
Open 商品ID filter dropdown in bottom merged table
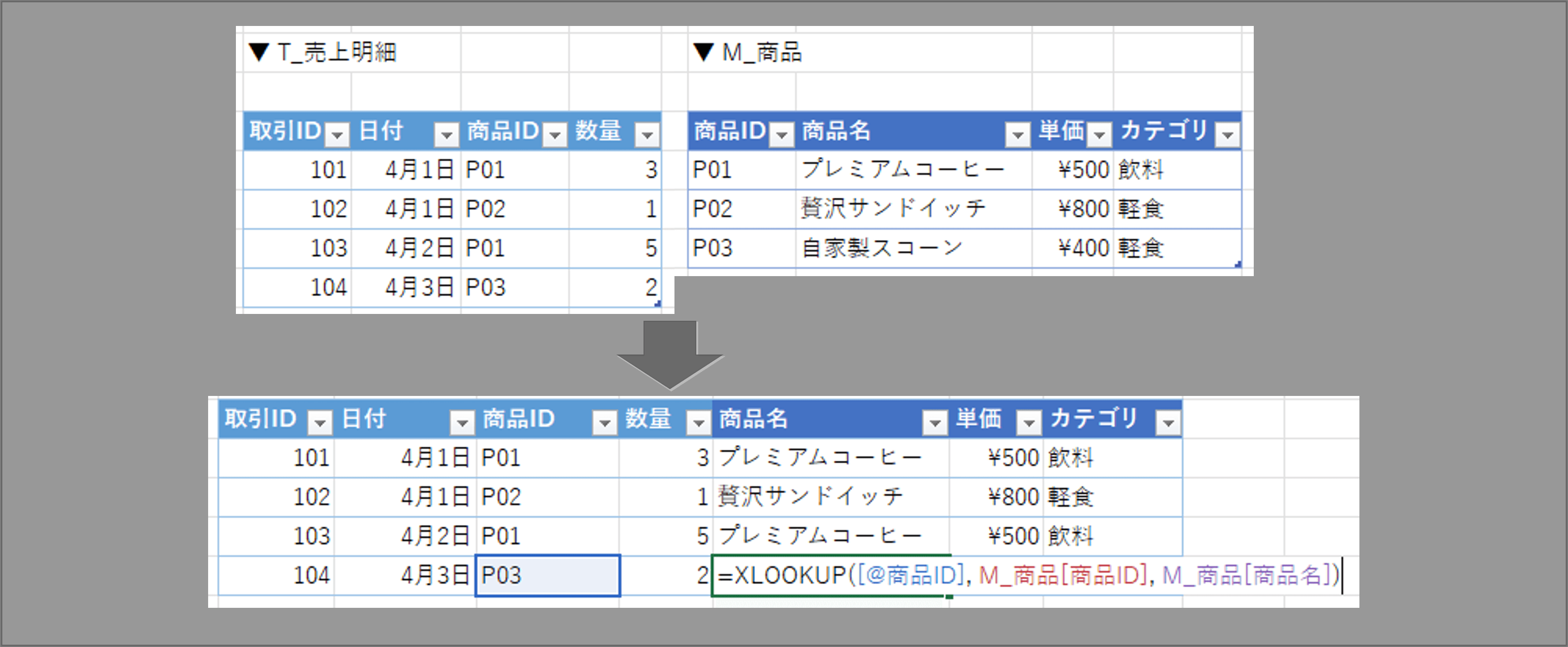coord(604,422)
